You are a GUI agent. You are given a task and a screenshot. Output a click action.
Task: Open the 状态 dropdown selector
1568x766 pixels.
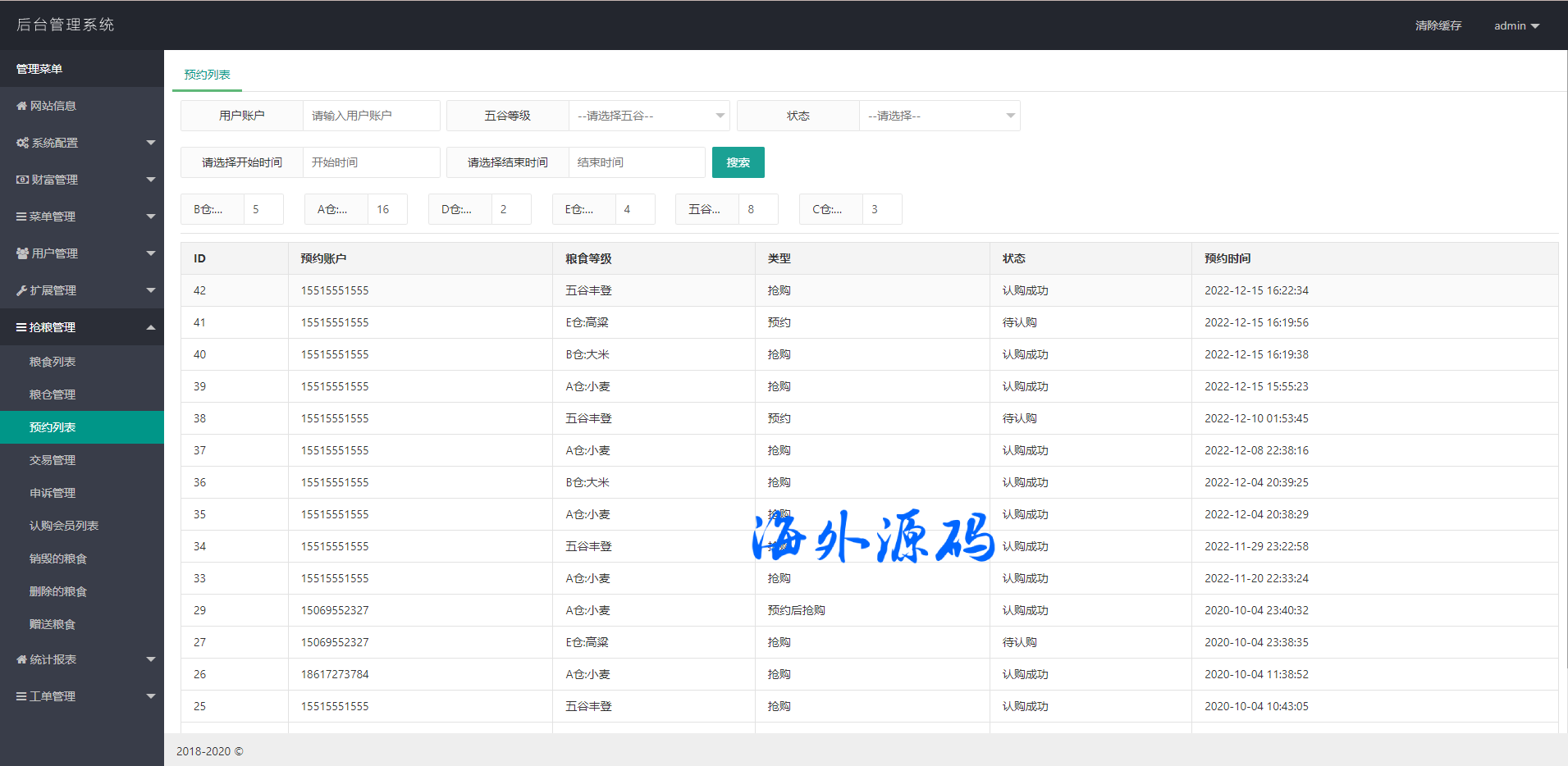click(939, 116)
